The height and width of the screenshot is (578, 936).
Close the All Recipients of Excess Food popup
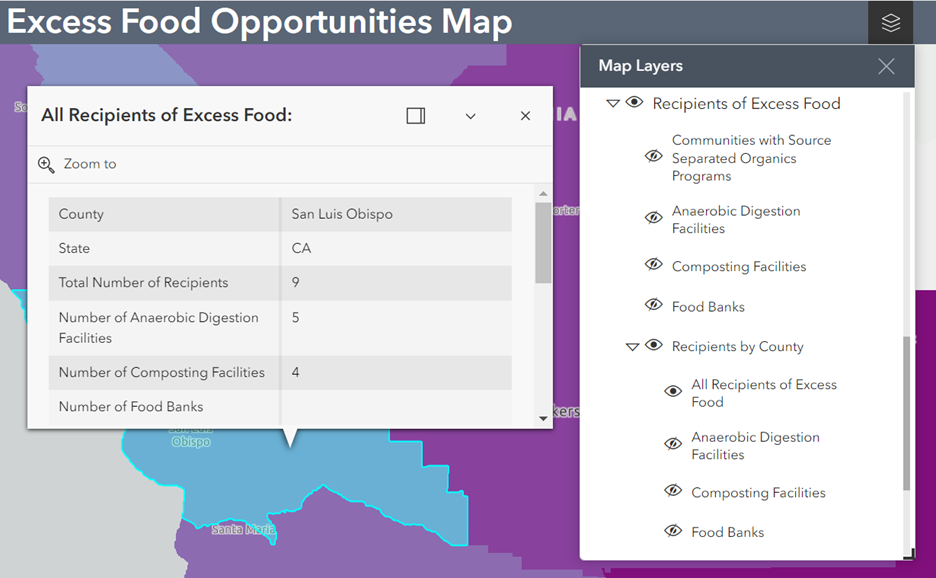[525, 115]
